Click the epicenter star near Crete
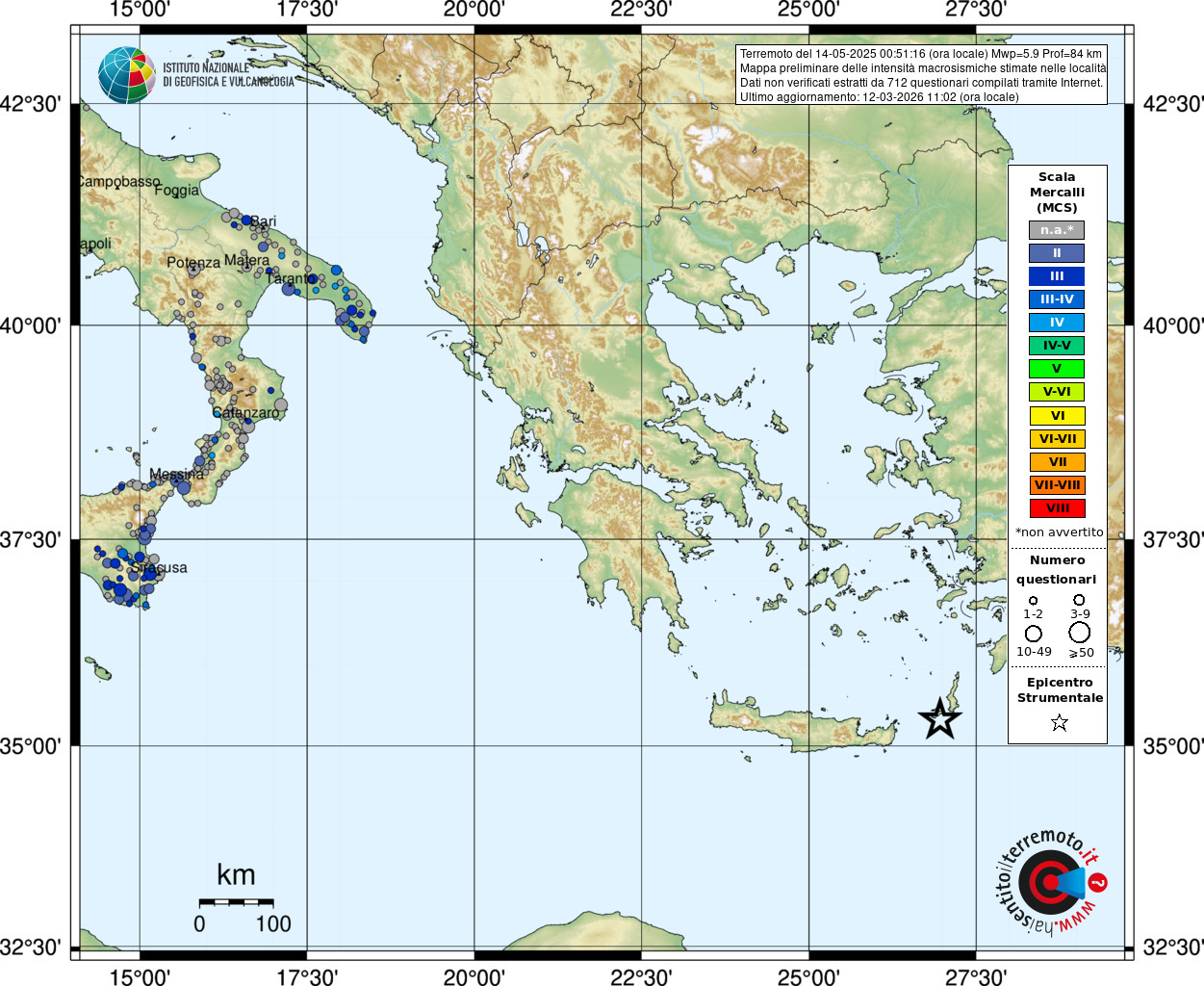Image resolution: width=1204 pixels, height=986 pixels. tap(939, 718)
